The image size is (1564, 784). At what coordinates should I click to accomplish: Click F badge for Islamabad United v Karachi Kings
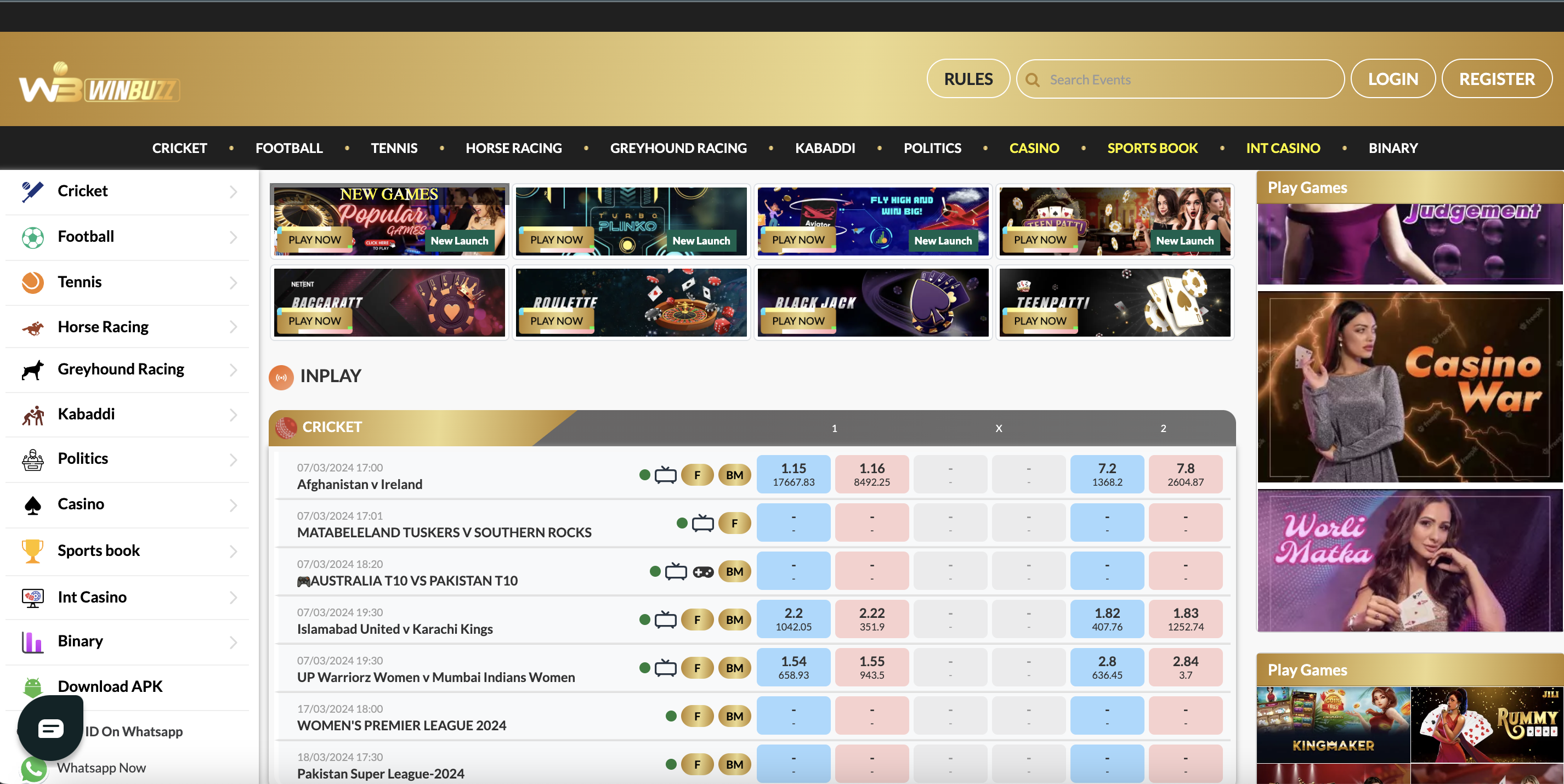click(697, 620)
